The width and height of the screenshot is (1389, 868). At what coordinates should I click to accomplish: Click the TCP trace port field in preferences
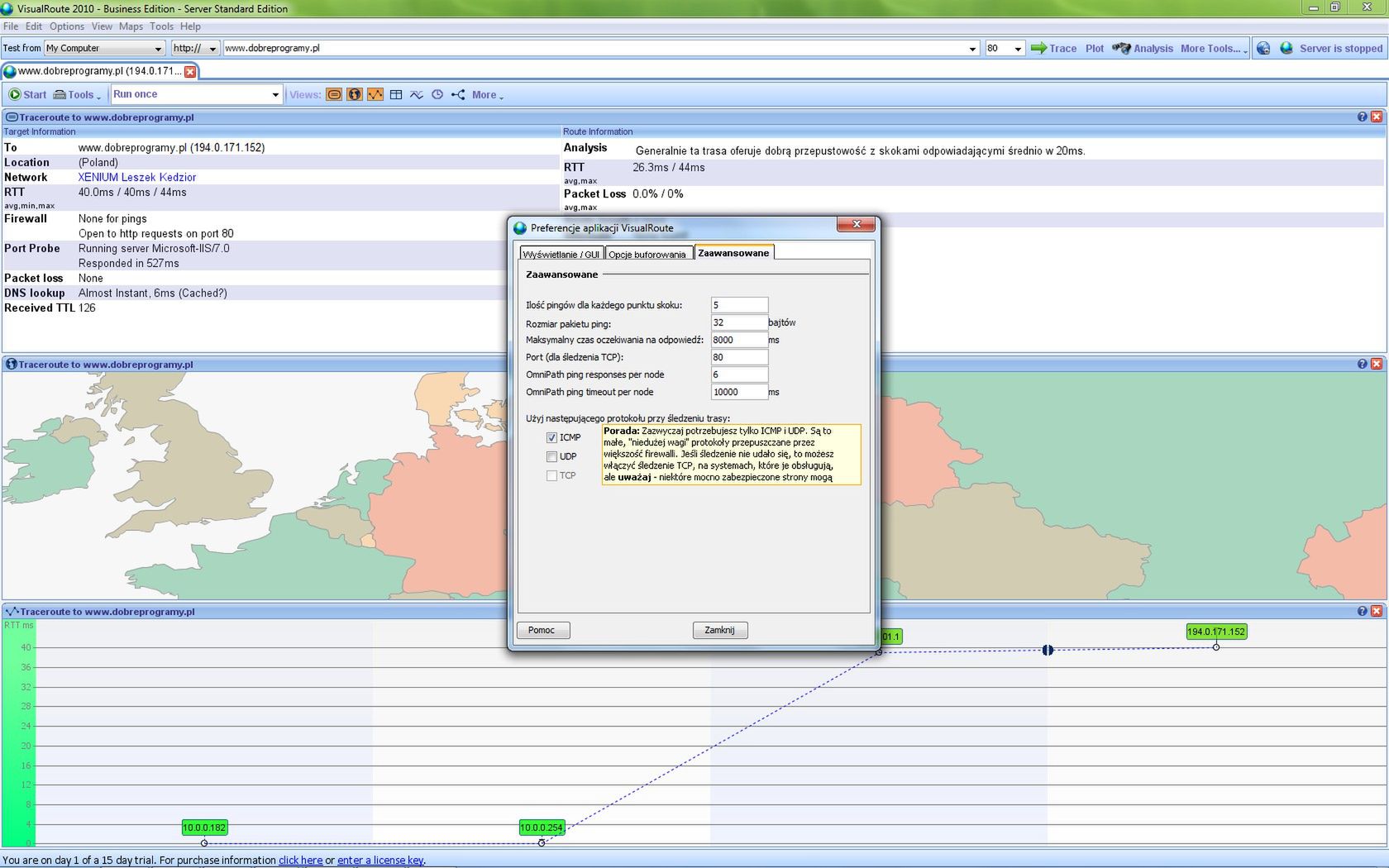[x=739, y=357]
